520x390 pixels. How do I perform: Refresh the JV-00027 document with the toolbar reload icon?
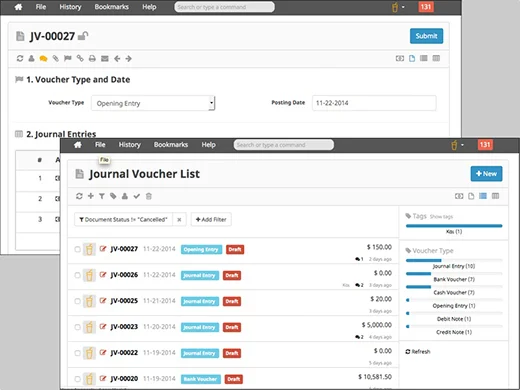click(20, 59)
